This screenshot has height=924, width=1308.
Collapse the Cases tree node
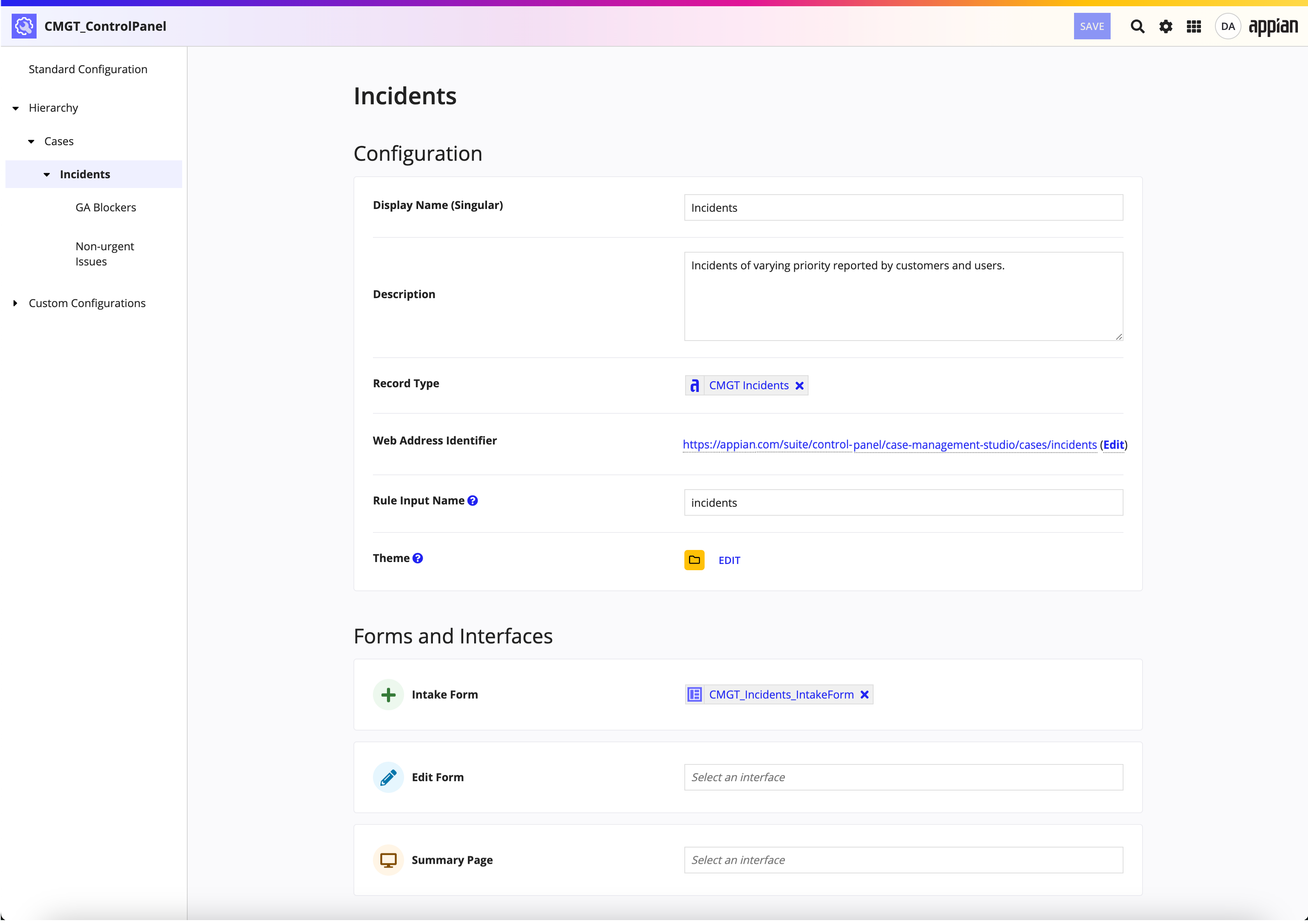coord(31,141)
